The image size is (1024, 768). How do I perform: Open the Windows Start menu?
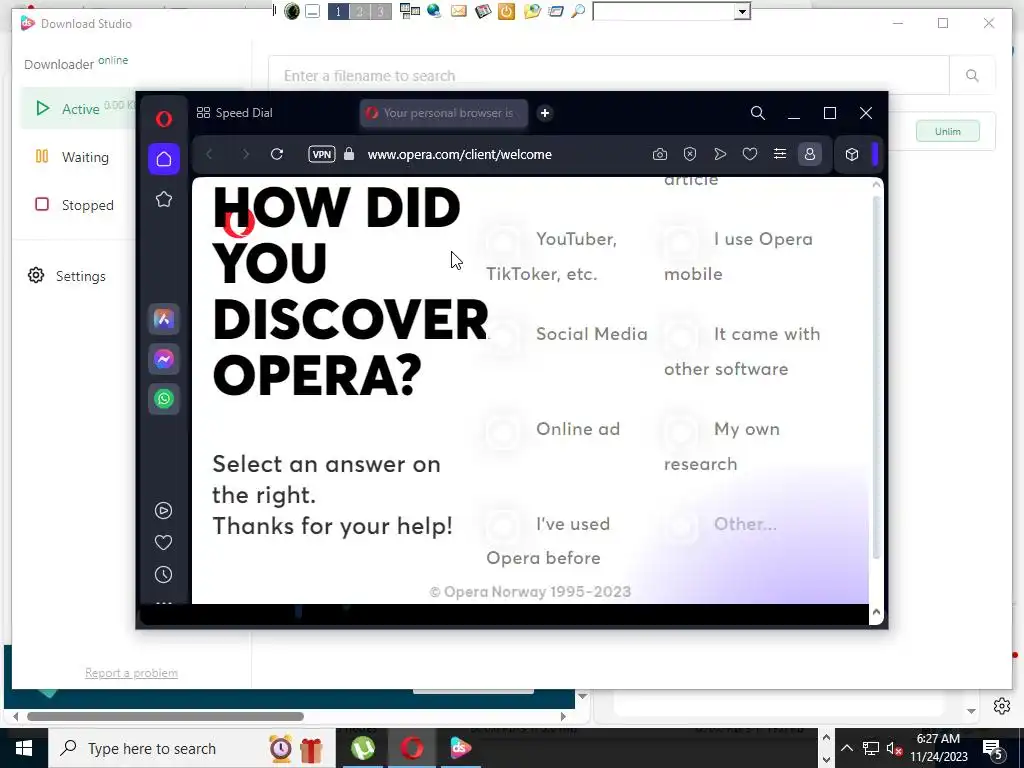tap(24, 748)
